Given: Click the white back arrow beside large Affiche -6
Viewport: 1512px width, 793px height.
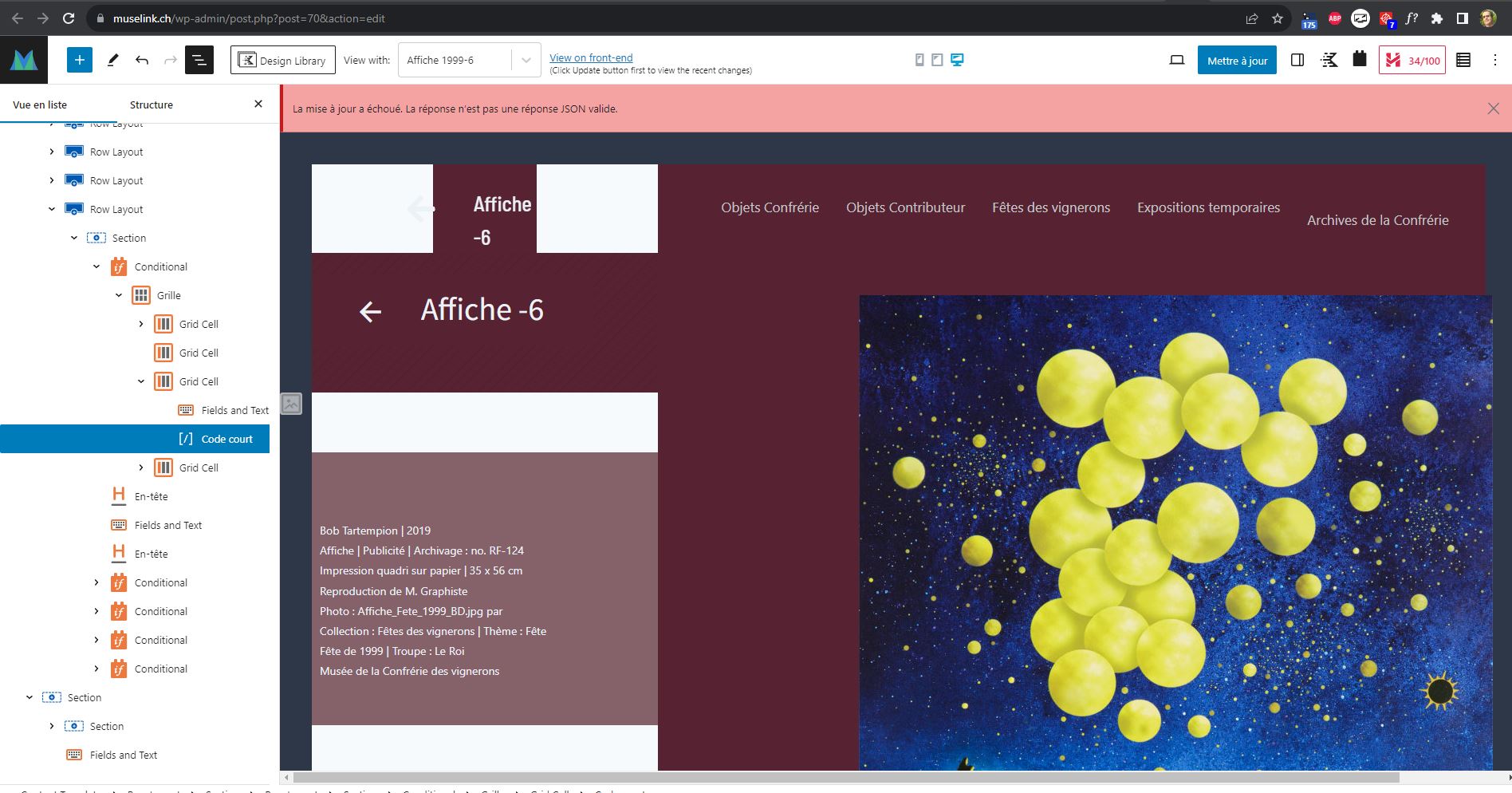Looking at the screenshot, I should coord(370,311).
